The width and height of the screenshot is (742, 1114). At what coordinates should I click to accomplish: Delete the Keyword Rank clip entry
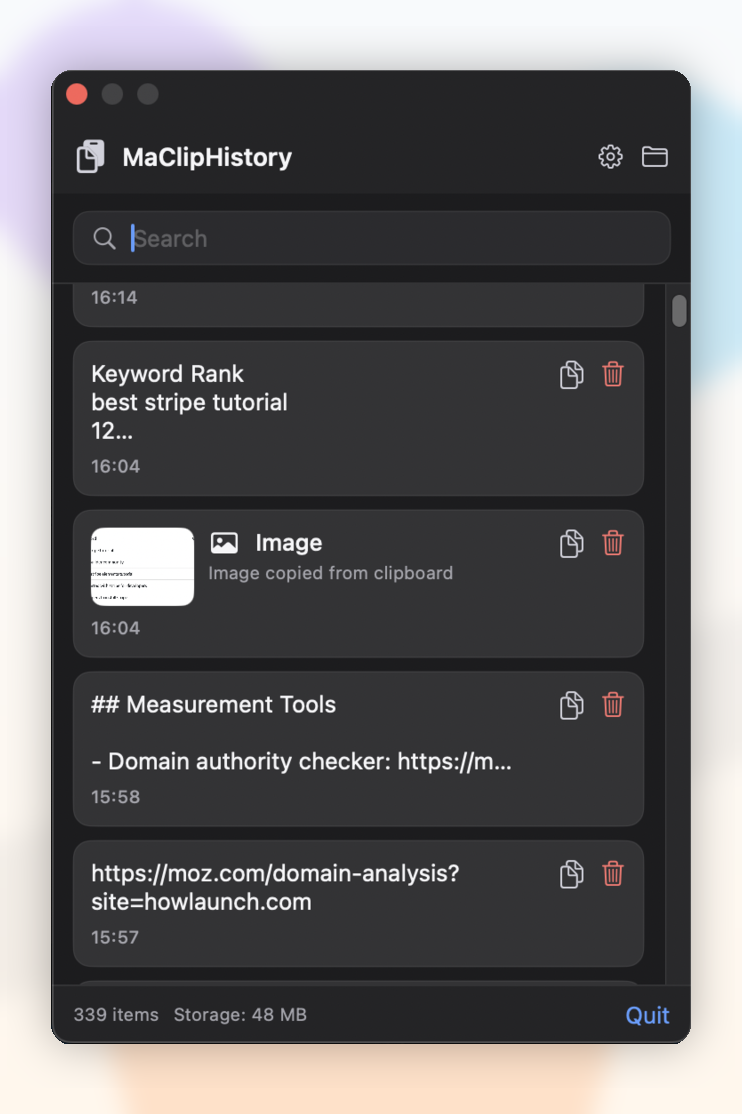point(613,374)
